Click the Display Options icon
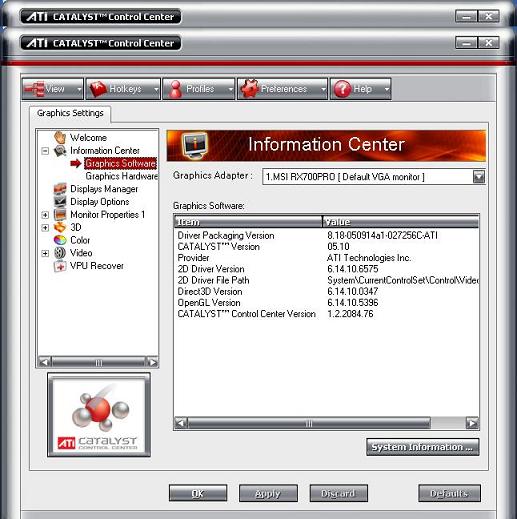 click(60, 202)
